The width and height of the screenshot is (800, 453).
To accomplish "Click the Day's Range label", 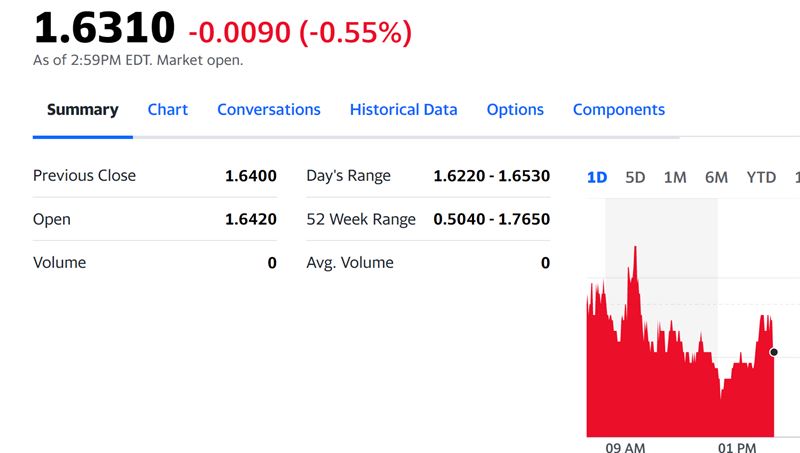I will (x=348, y=176).
